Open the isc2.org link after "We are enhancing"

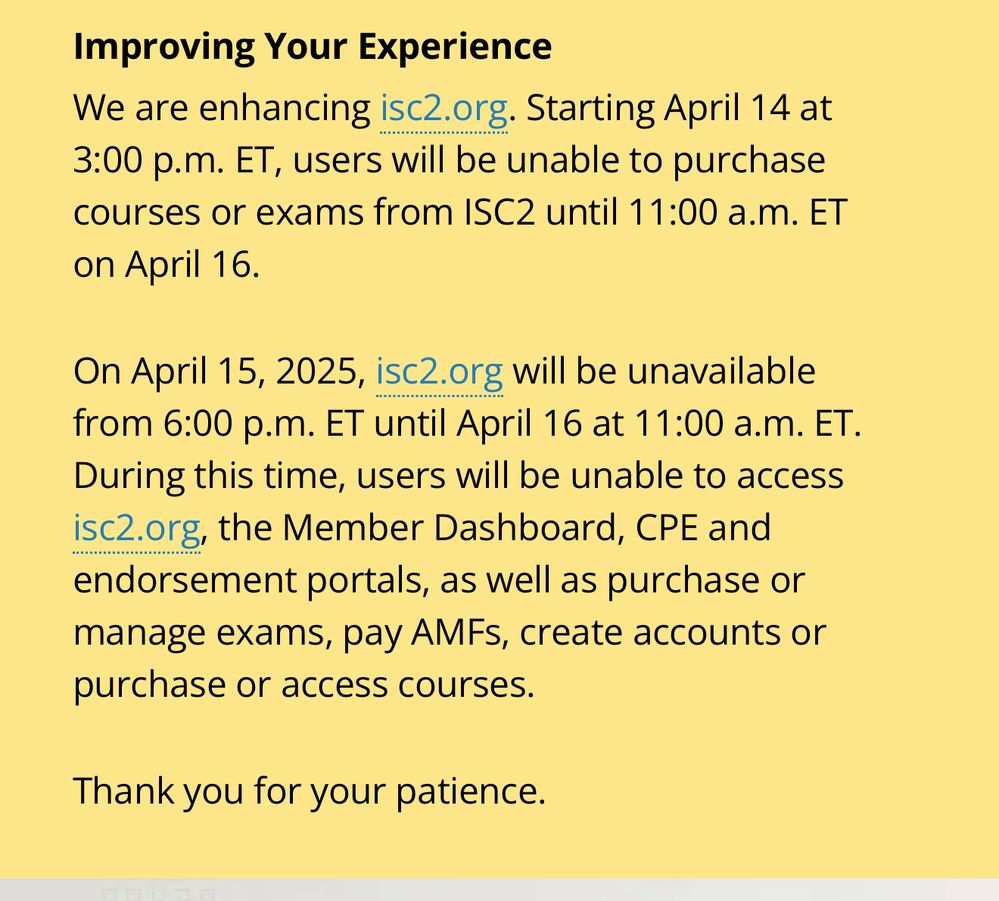click(443, 108)
